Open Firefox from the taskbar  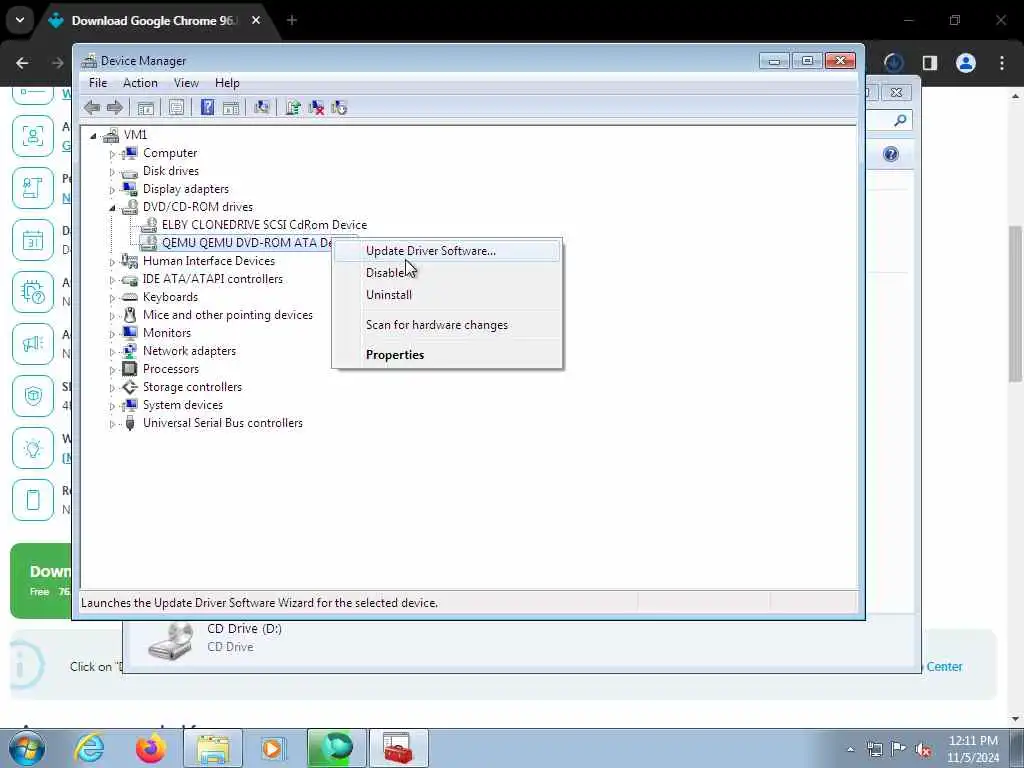tap(150, 748)
